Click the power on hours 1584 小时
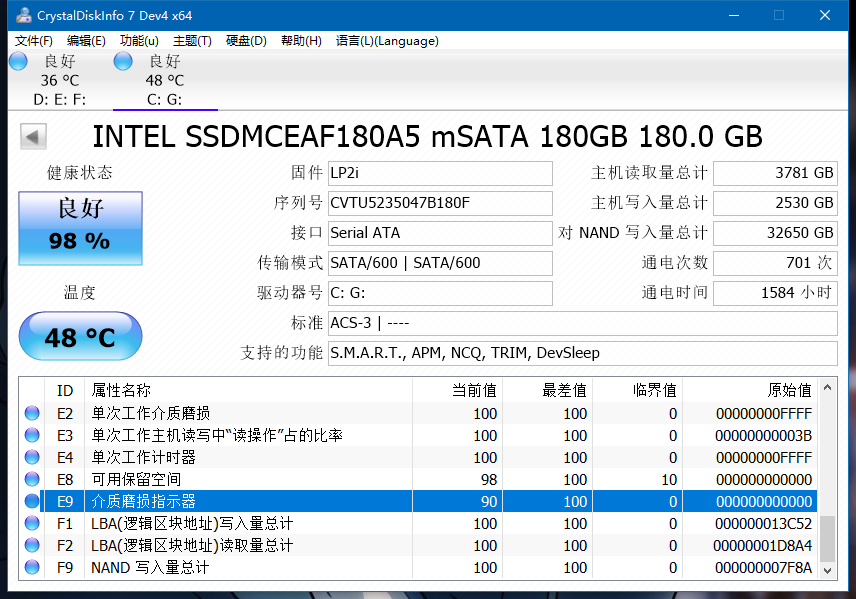 [775, 293]
